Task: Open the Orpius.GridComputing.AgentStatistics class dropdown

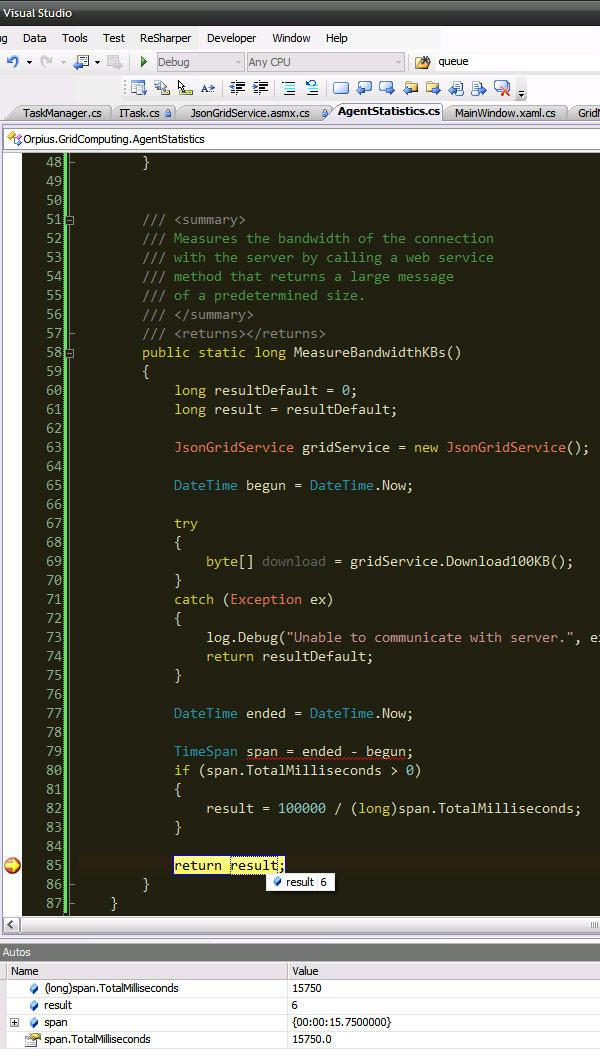Action: (x=301, y=139)
